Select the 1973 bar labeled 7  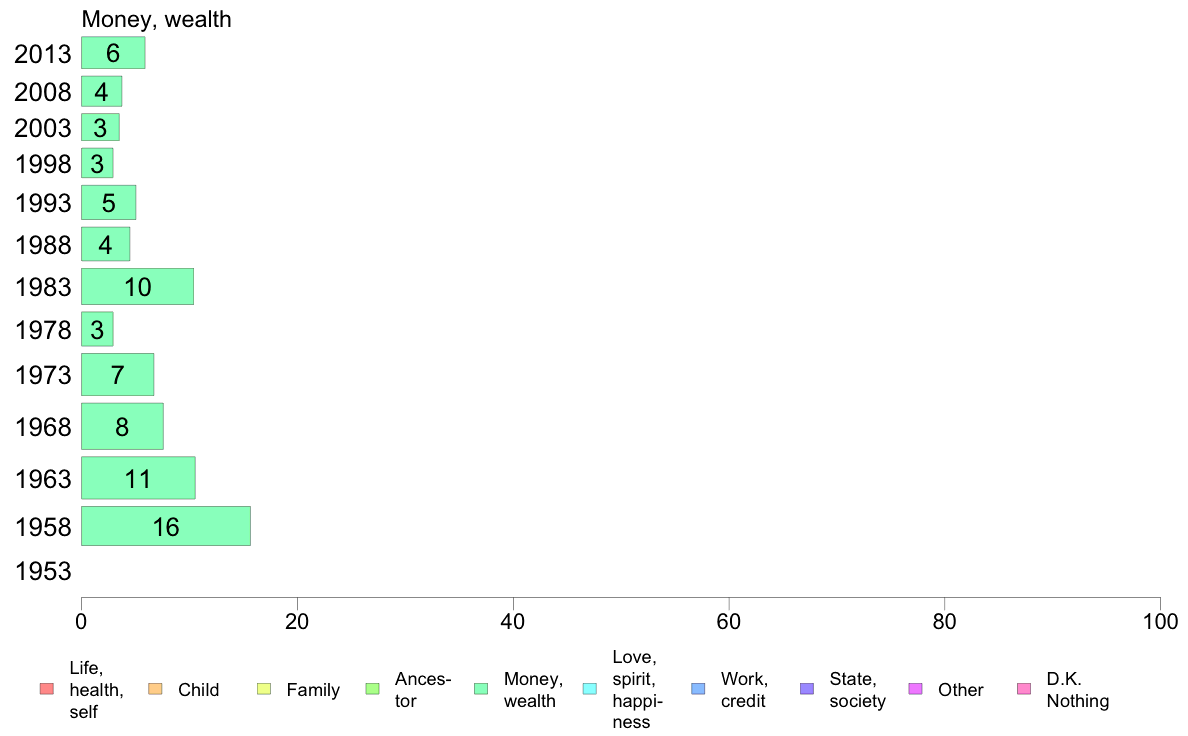point(117,374)
